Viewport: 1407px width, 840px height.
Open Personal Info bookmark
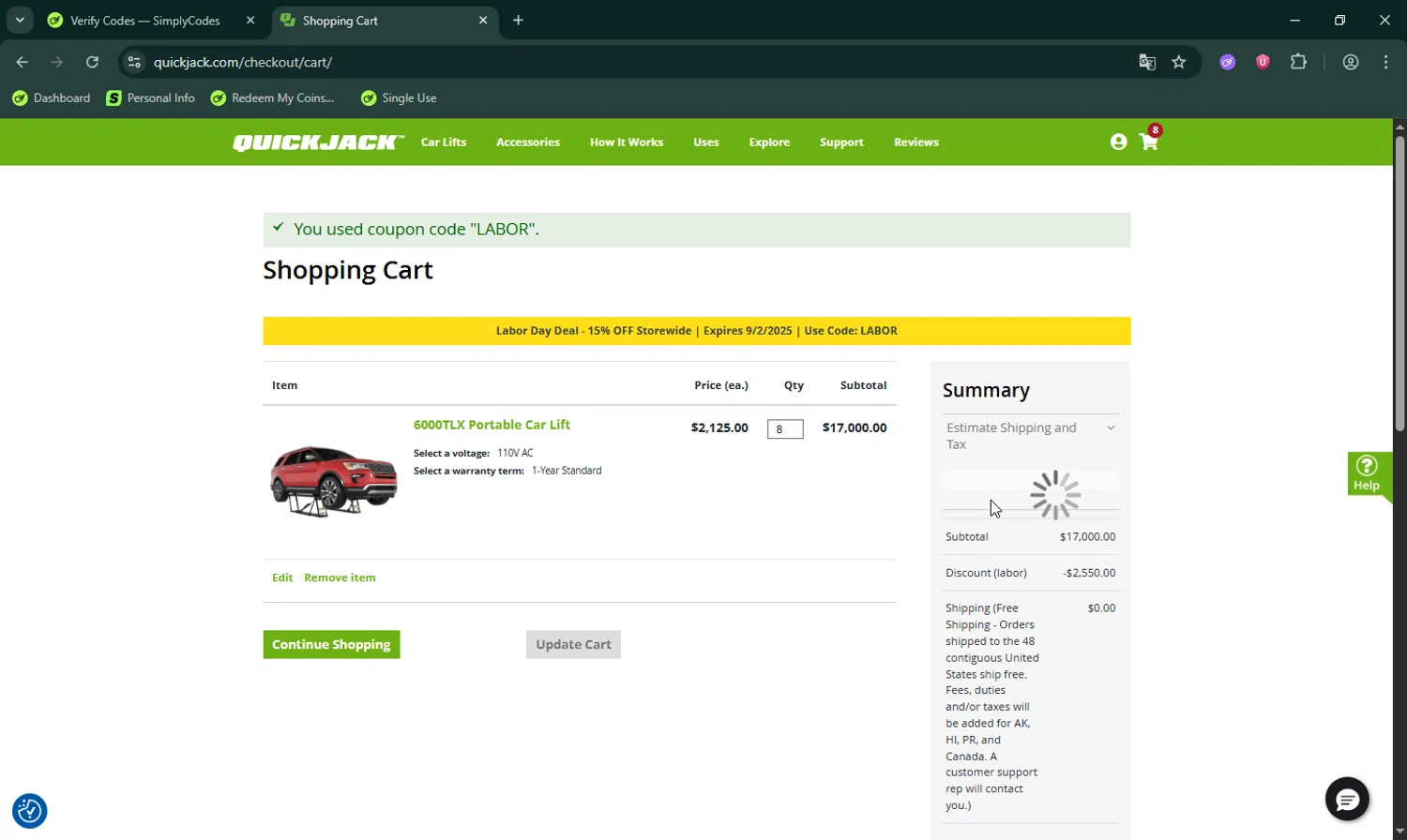151,97
